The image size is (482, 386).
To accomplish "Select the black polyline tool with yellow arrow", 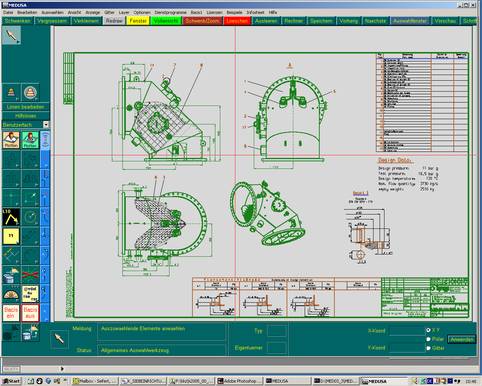I will pos(11,217).
